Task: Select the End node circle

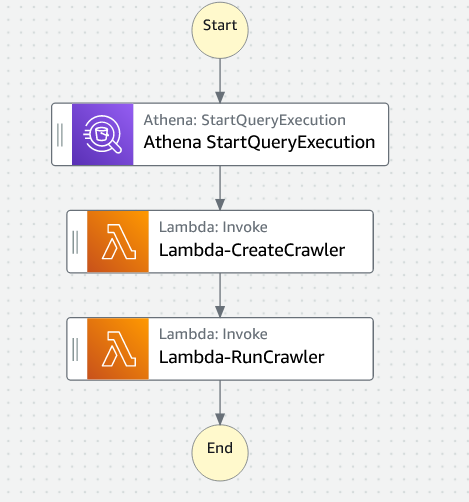Action: pyautogui.click(x=220, y=453)
